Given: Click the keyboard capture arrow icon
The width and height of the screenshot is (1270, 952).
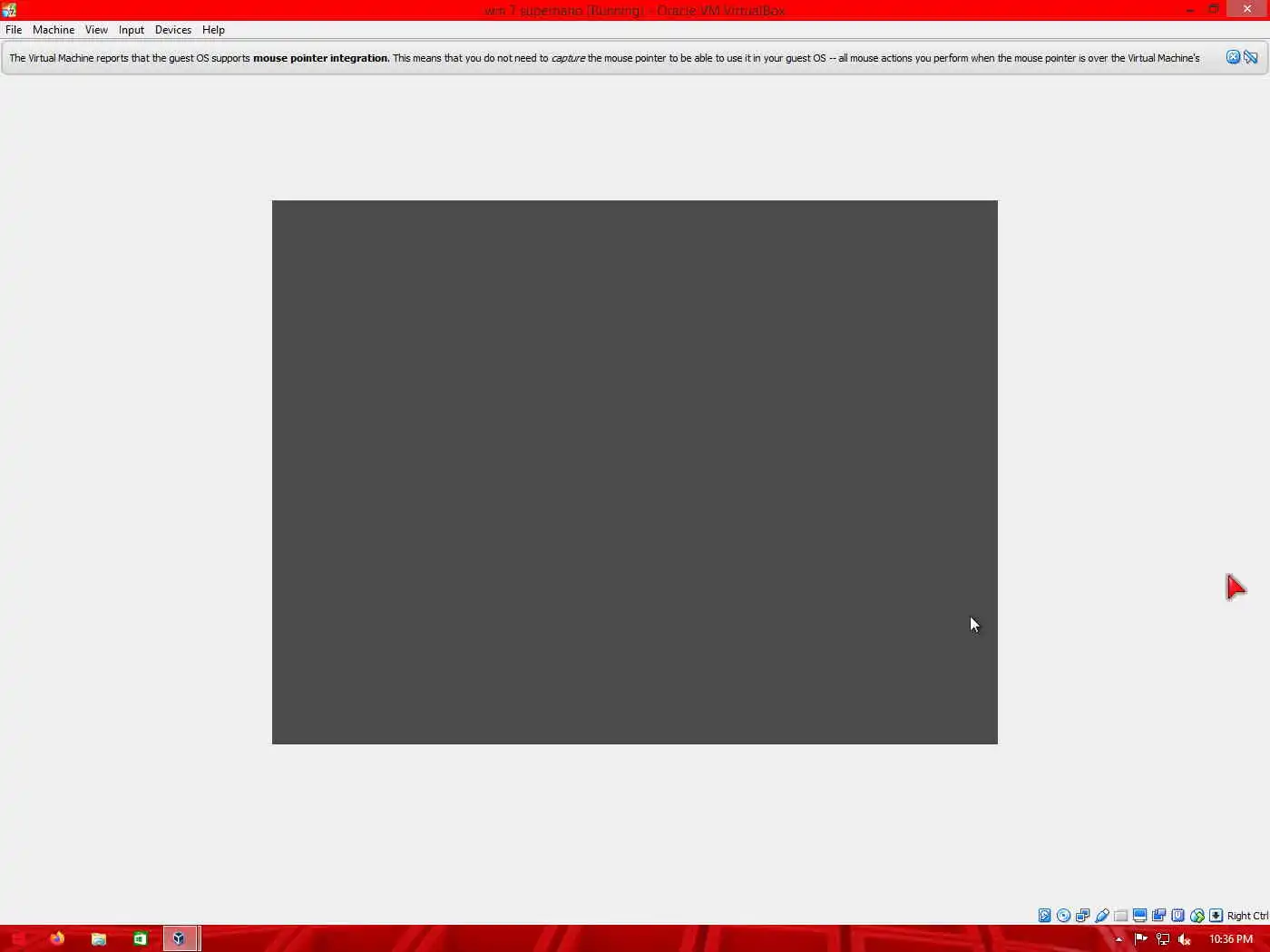Looking at the screenshot, I should (1216, 916).
